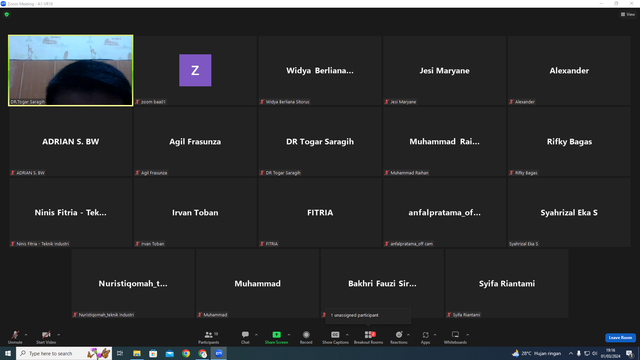Expand audio options arrow next to Unmute
Screen dimensions: 640x360
(26, 335)
